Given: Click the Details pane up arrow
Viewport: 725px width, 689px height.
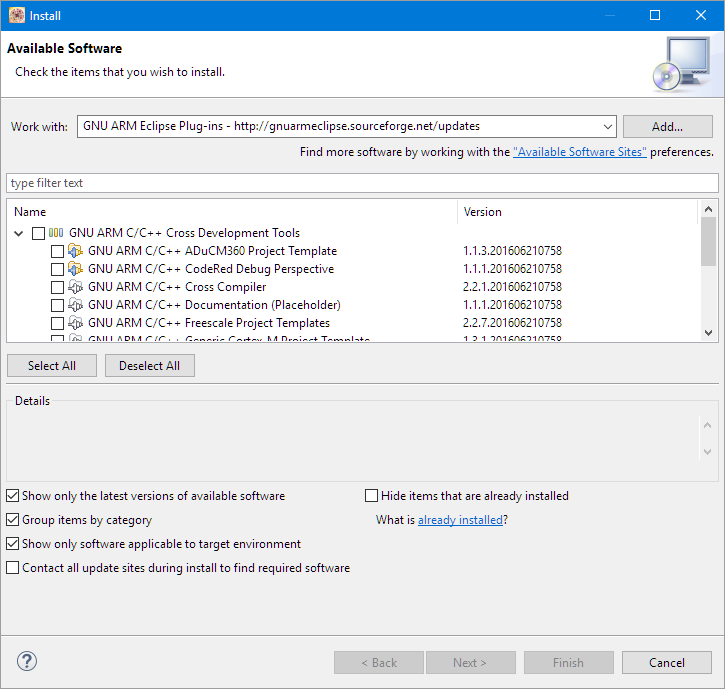Looking at the screenshot, I should point(707,425).
